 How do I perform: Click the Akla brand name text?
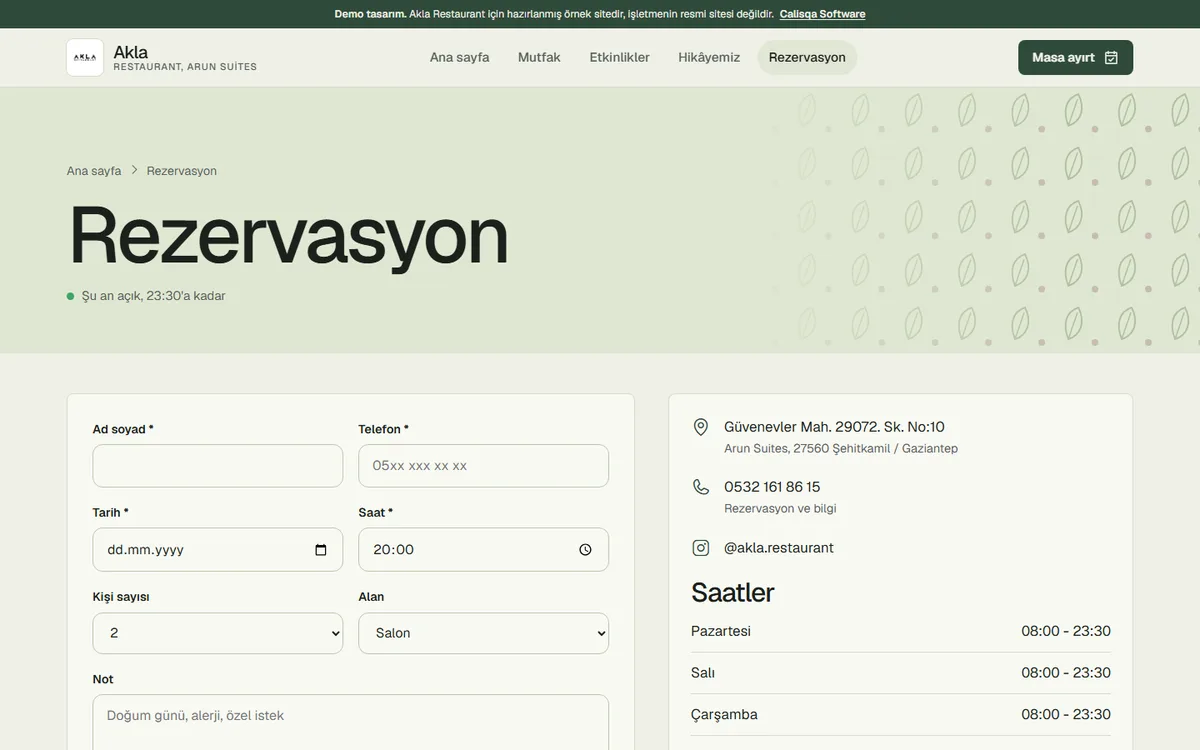click(x=131, y=52)
